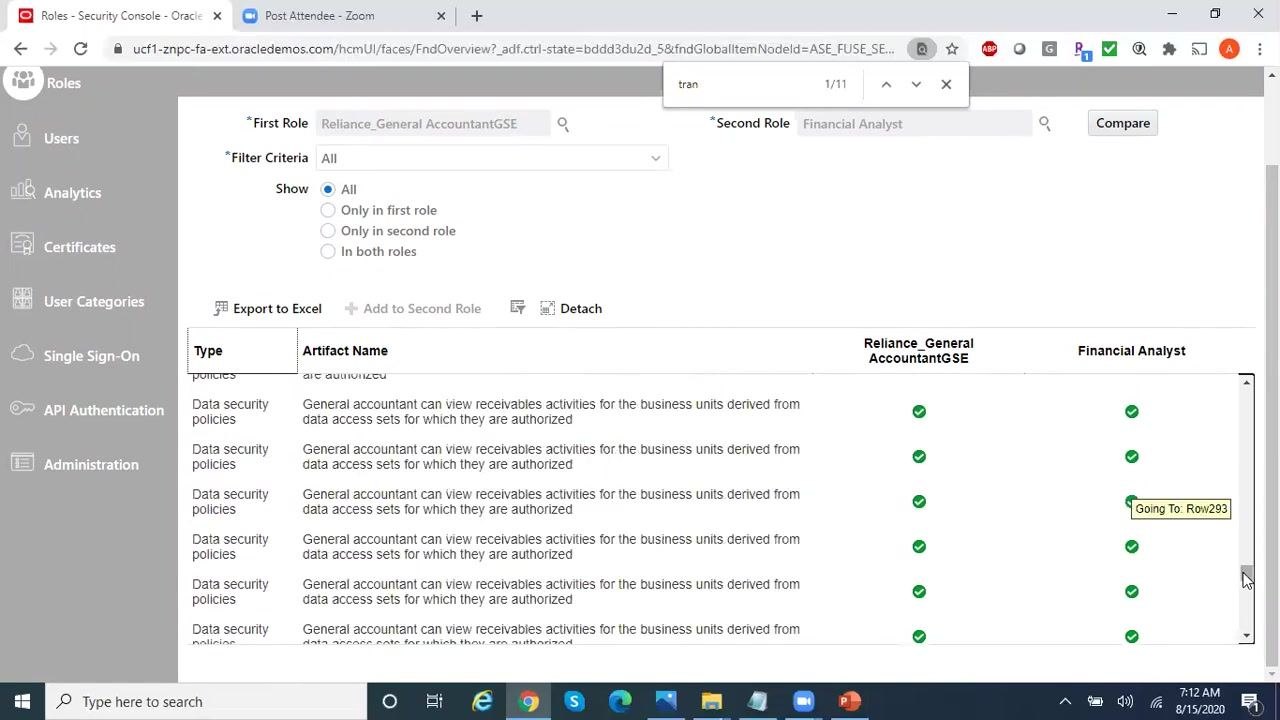Screen dimensions: 1280x720
Task: Click the Second Role input field
Action: coord(914,124)
